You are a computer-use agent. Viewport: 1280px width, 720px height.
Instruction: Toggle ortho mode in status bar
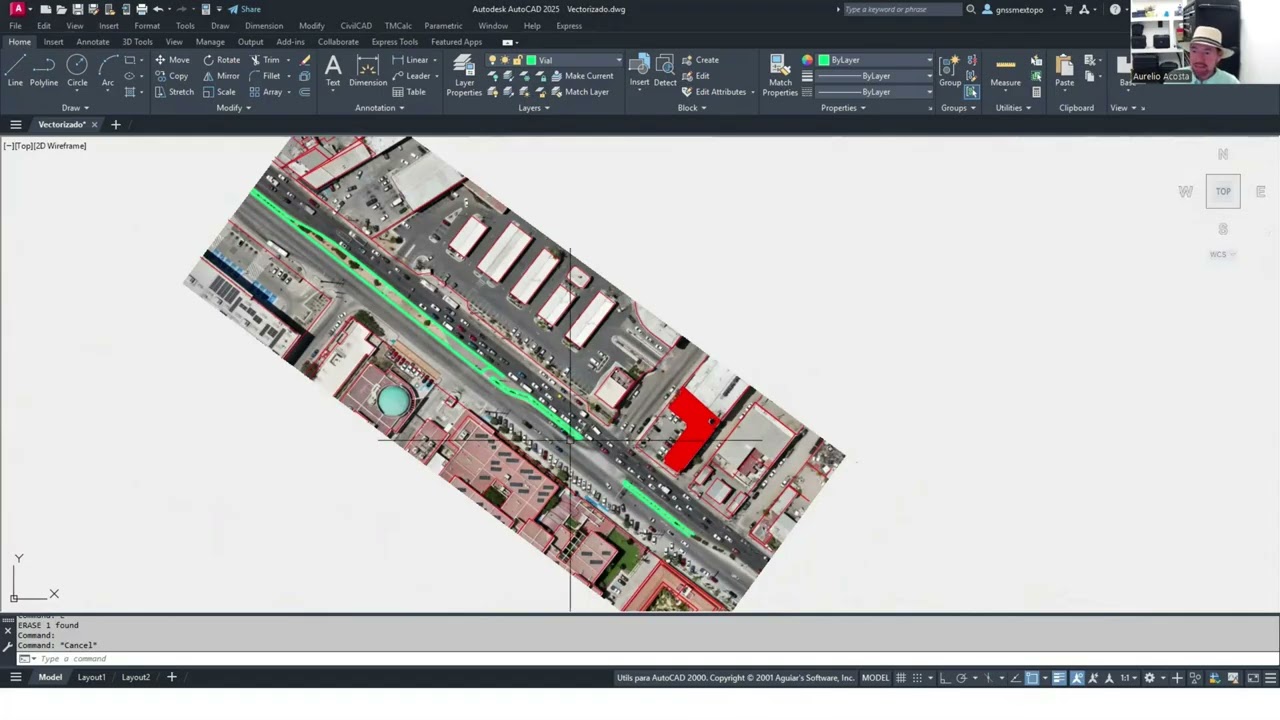[945, 678]
